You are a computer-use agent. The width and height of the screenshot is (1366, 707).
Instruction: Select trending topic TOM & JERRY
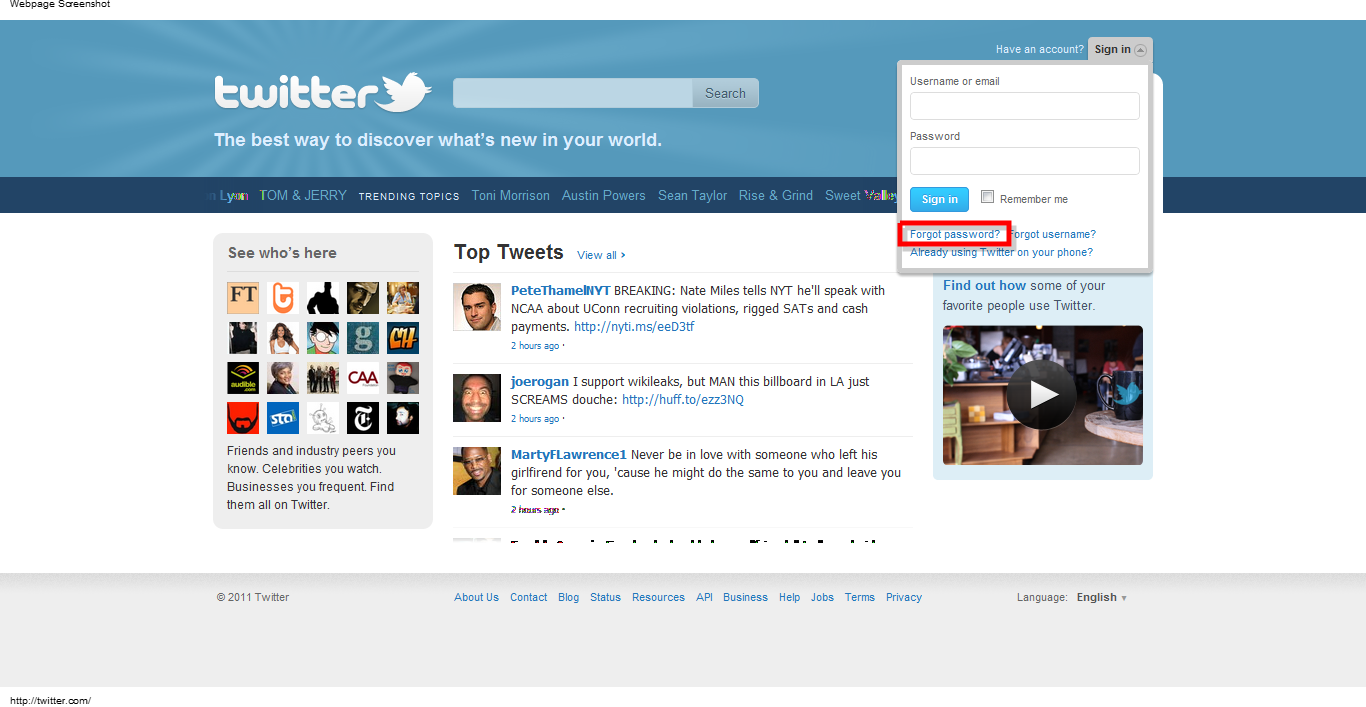point(303,196)
